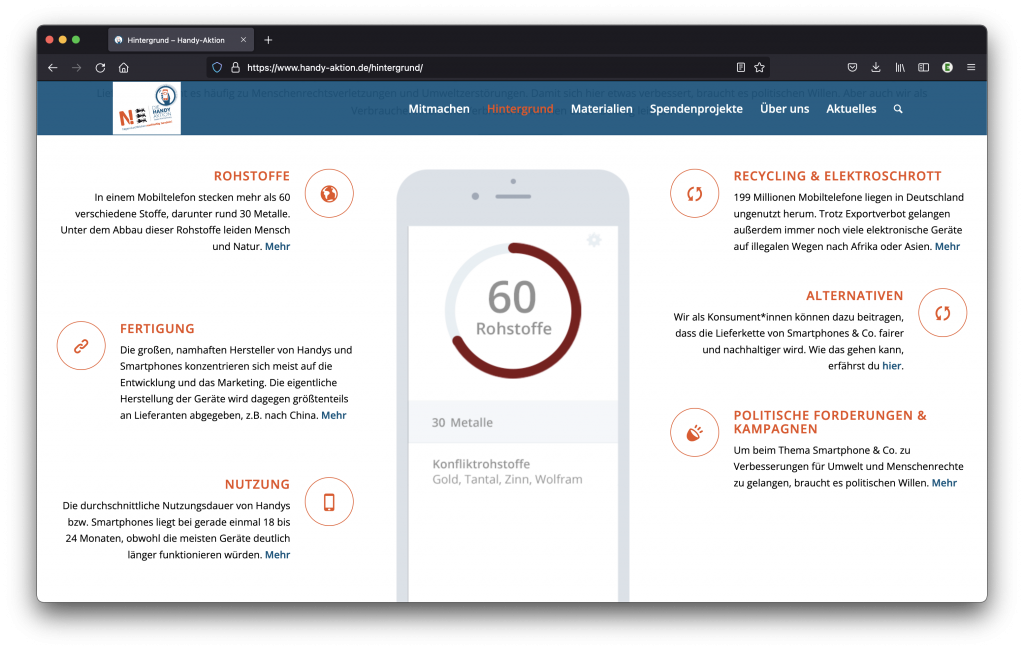Image resolution: width=1024 pixels, height=651 pixels.
Task: Open the browser hamburger menu
Action: pos(970,67)
